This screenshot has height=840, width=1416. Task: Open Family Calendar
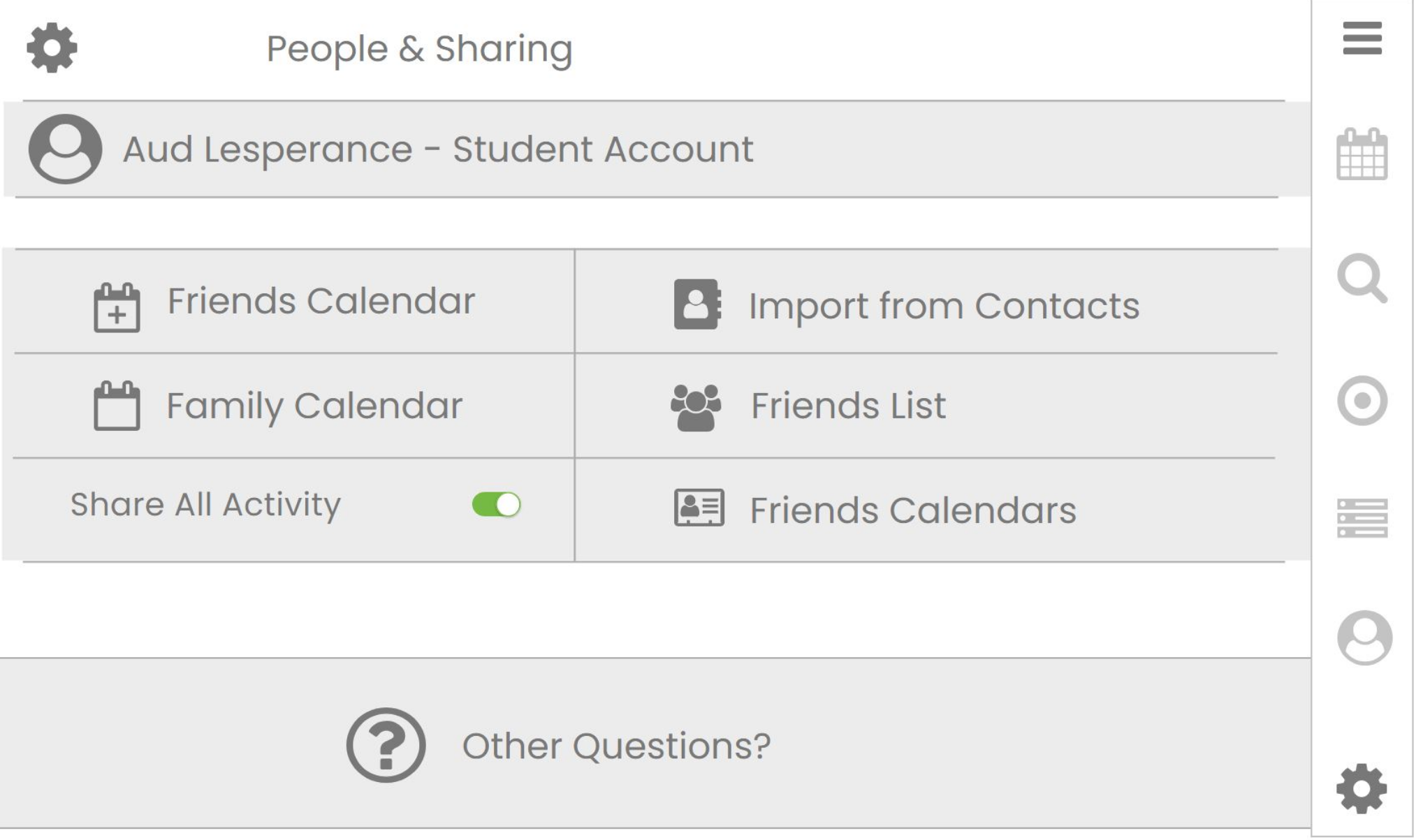pos(314,406)
